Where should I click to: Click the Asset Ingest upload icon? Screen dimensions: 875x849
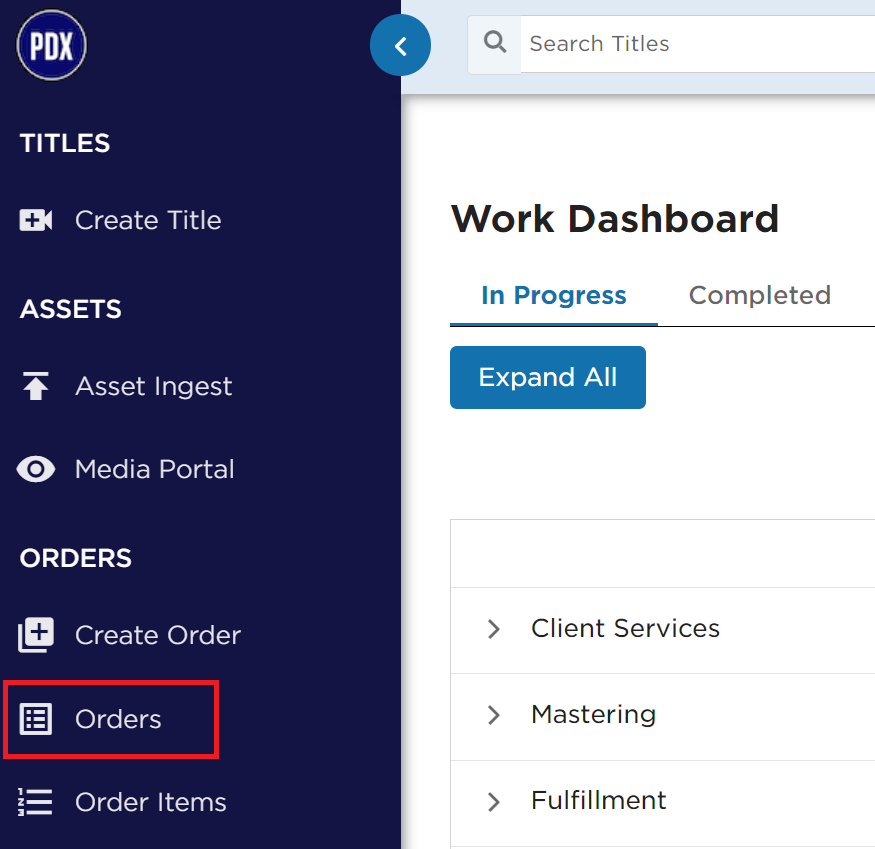click(x=36, y=386)
